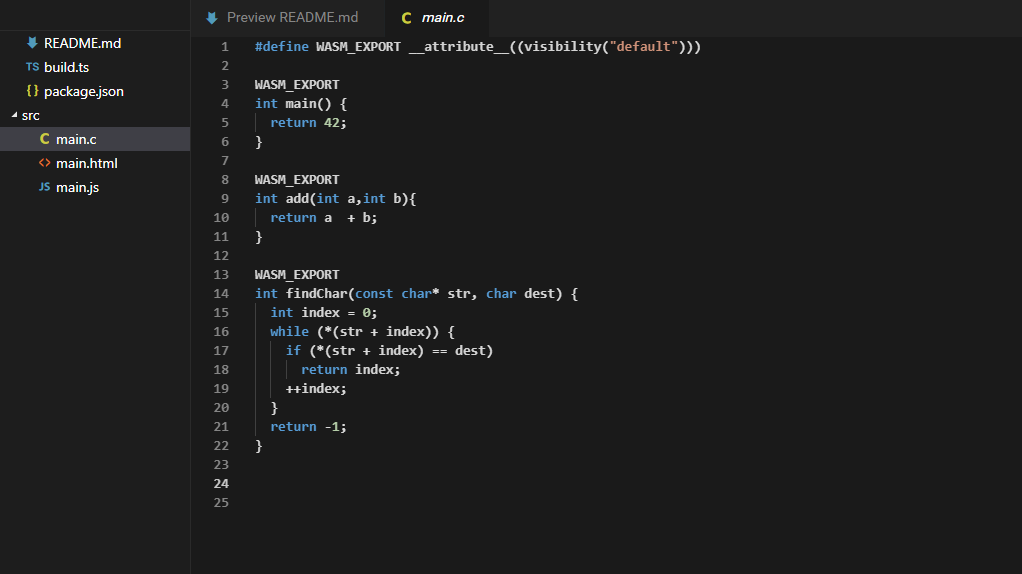
Task: Select the main.c editor tab label
Action: click(442, 18)
